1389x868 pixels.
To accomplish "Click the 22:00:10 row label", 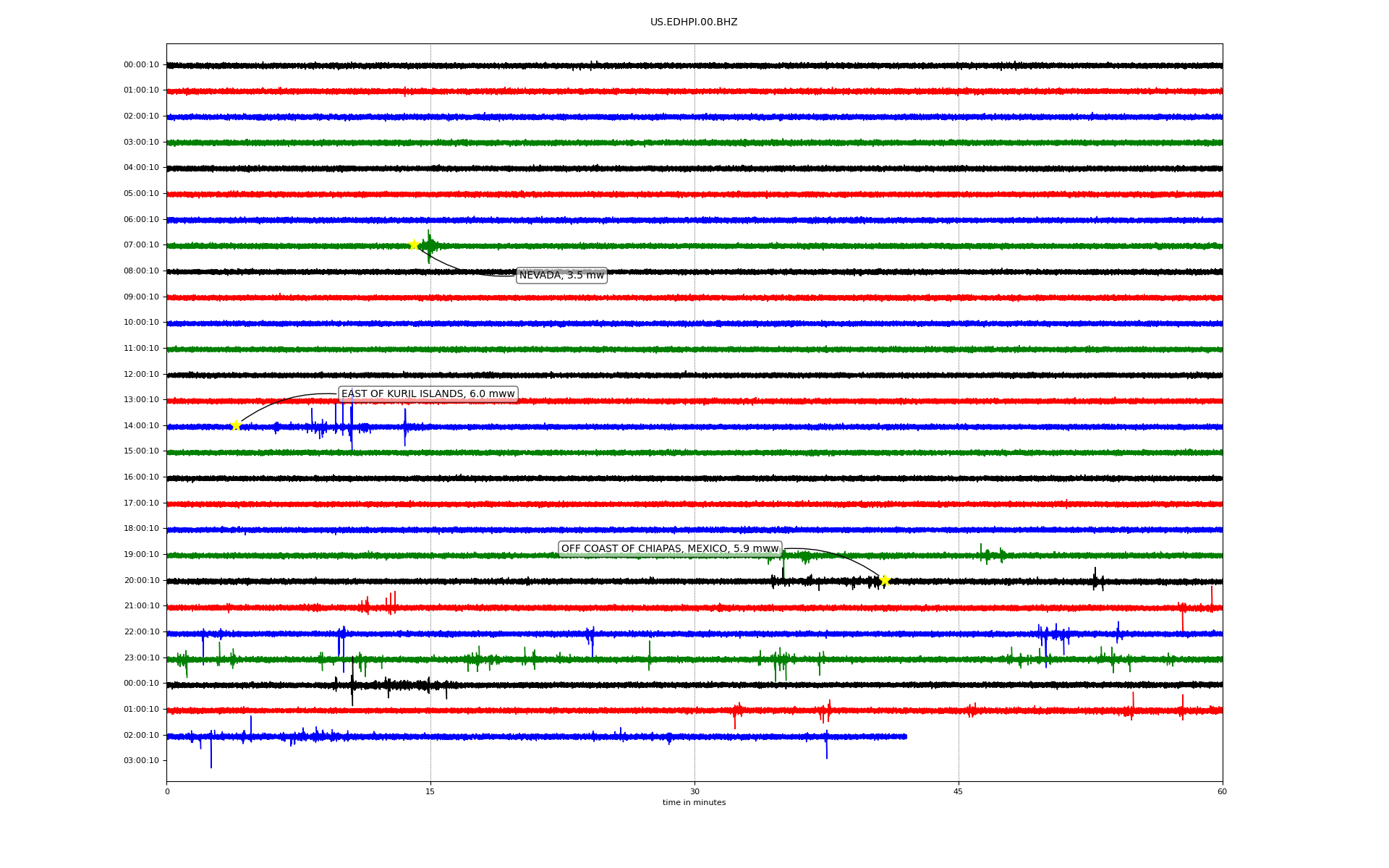I will pos(141,632).
